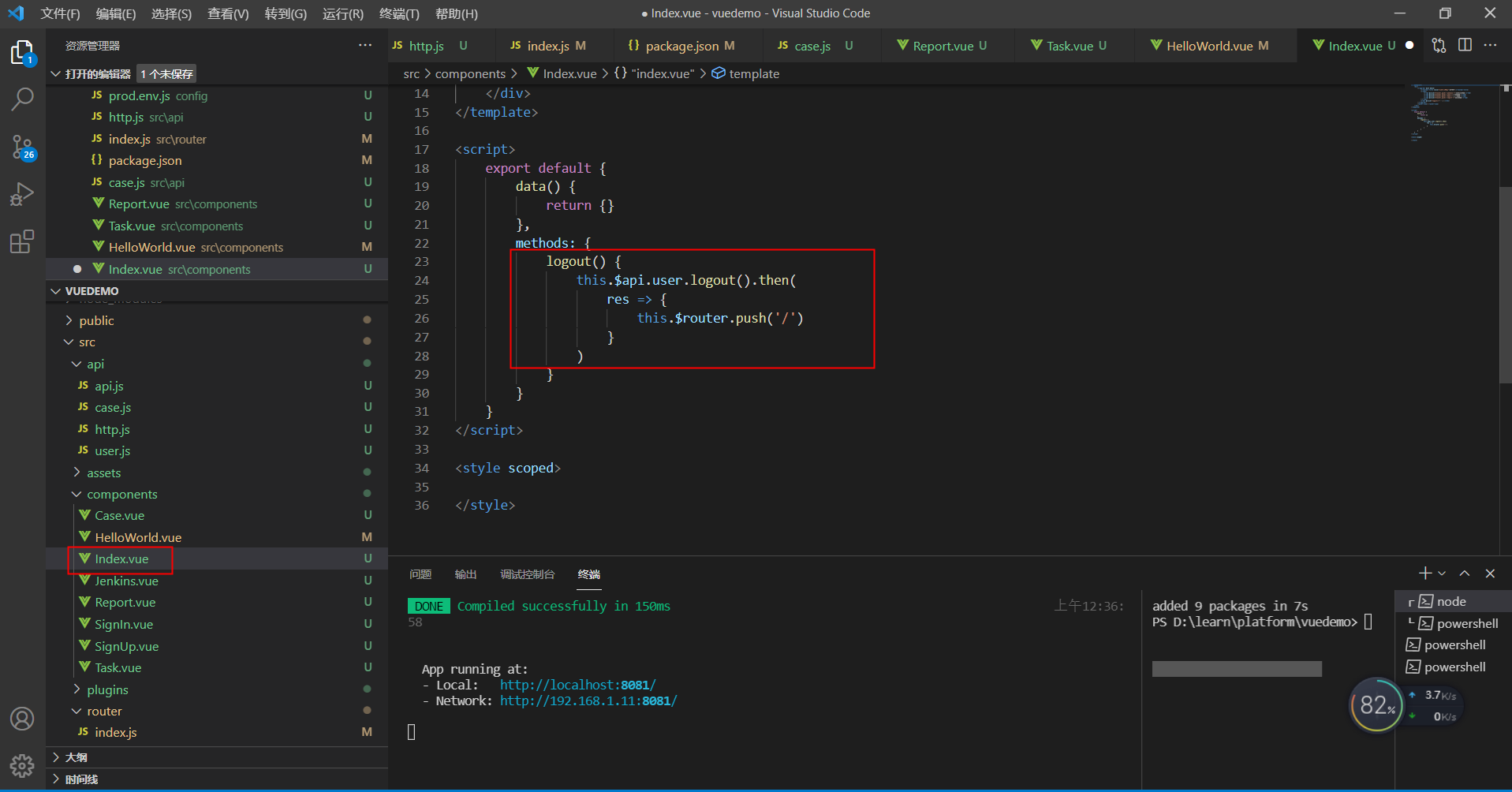1512x792 pixels.
Task: Select the unsaved Index.vue in Open Editors
Action: pos(217,269)
